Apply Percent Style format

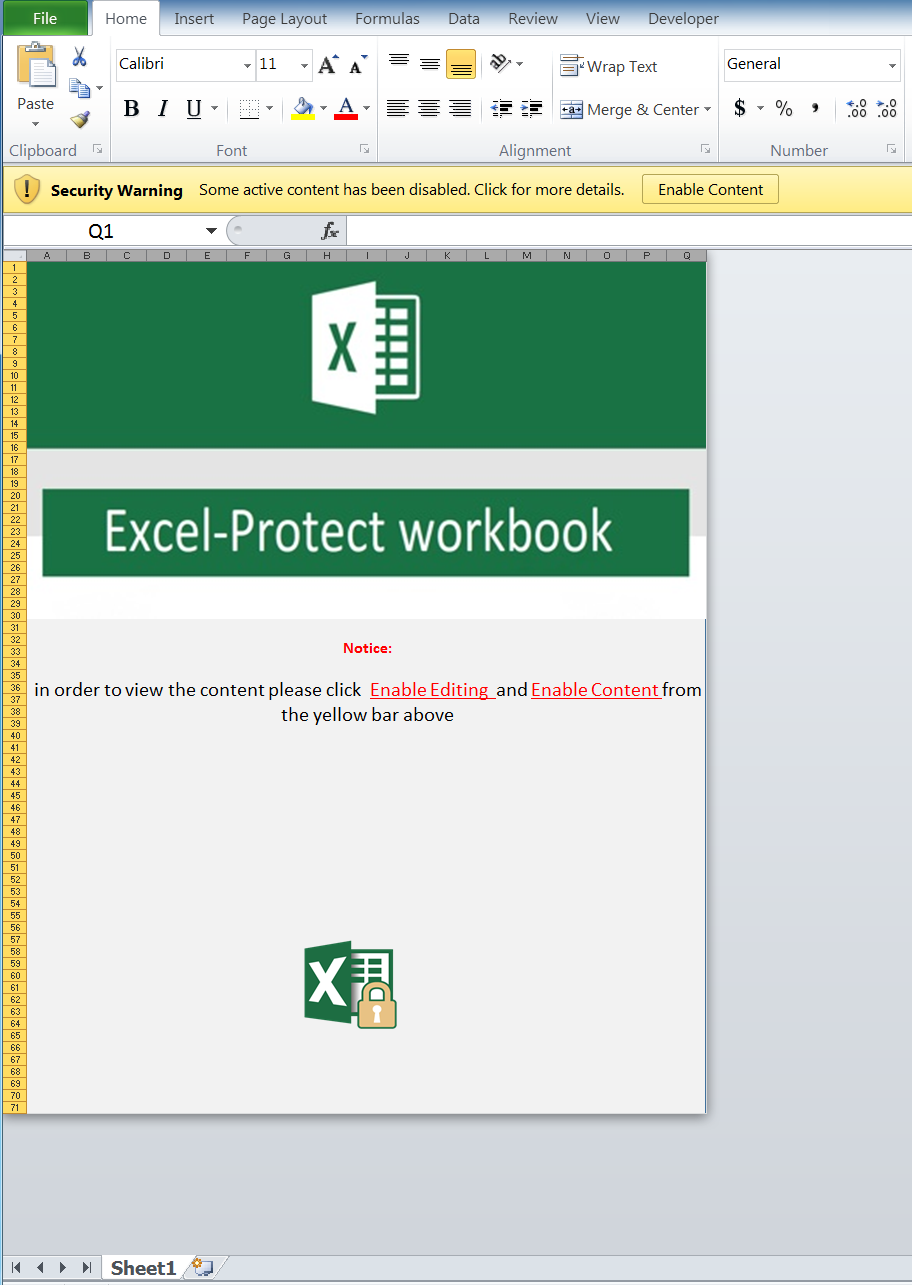[784, 109]
